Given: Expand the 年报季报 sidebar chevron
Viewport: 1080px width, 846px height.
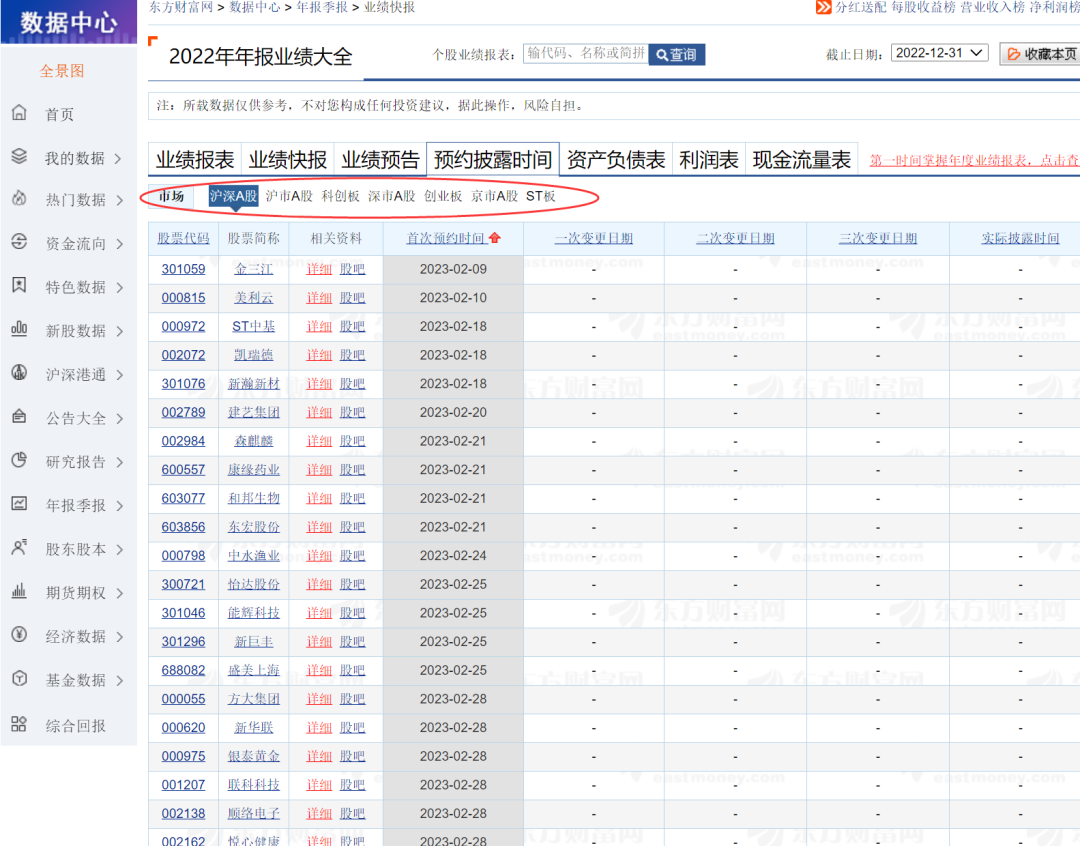Looking at the screenshot, I should click(120, 506).
